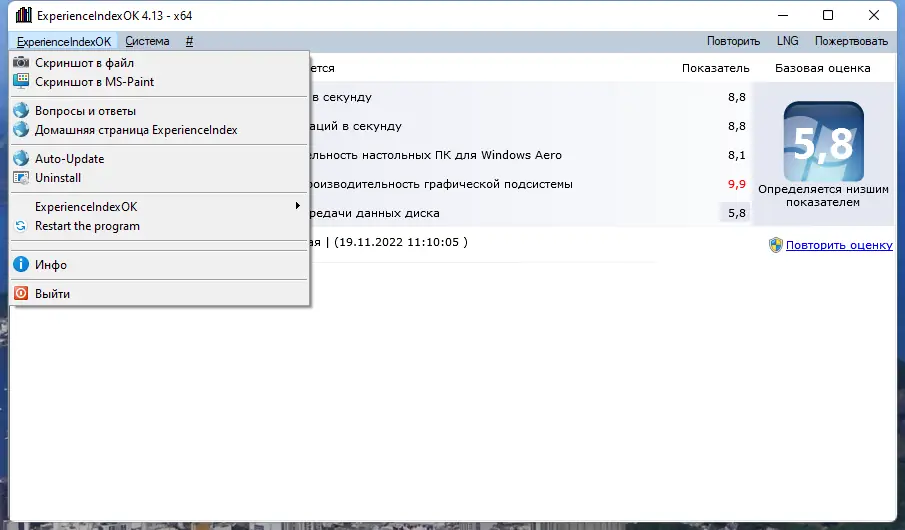Open Вопросы и ответы menu entry
The image size is (905, 530).
(x=159, y=110)
